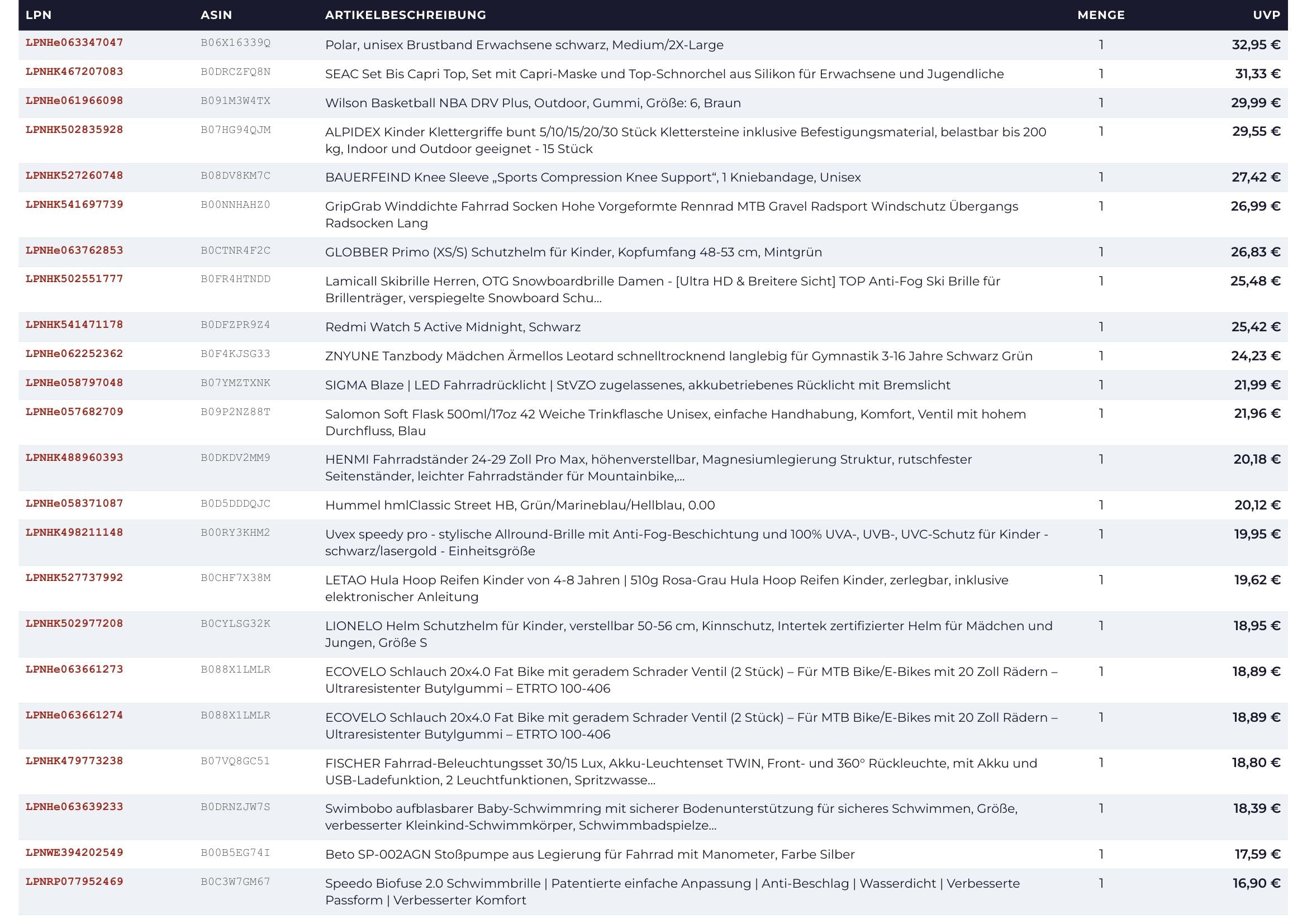Screen dimensions: 1307x924
Task: Select the price 25,42 €
Action: [1256, 327]
